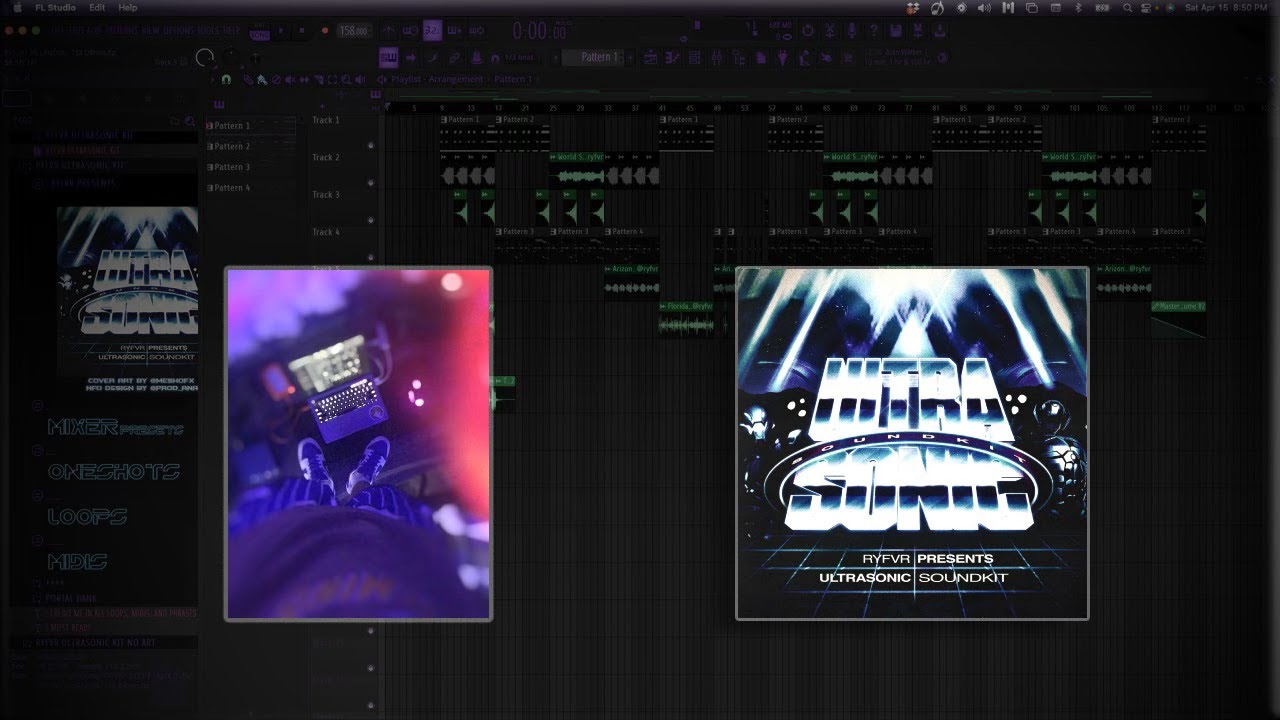Mute Track 4 using its green dot

click(371, 257)
